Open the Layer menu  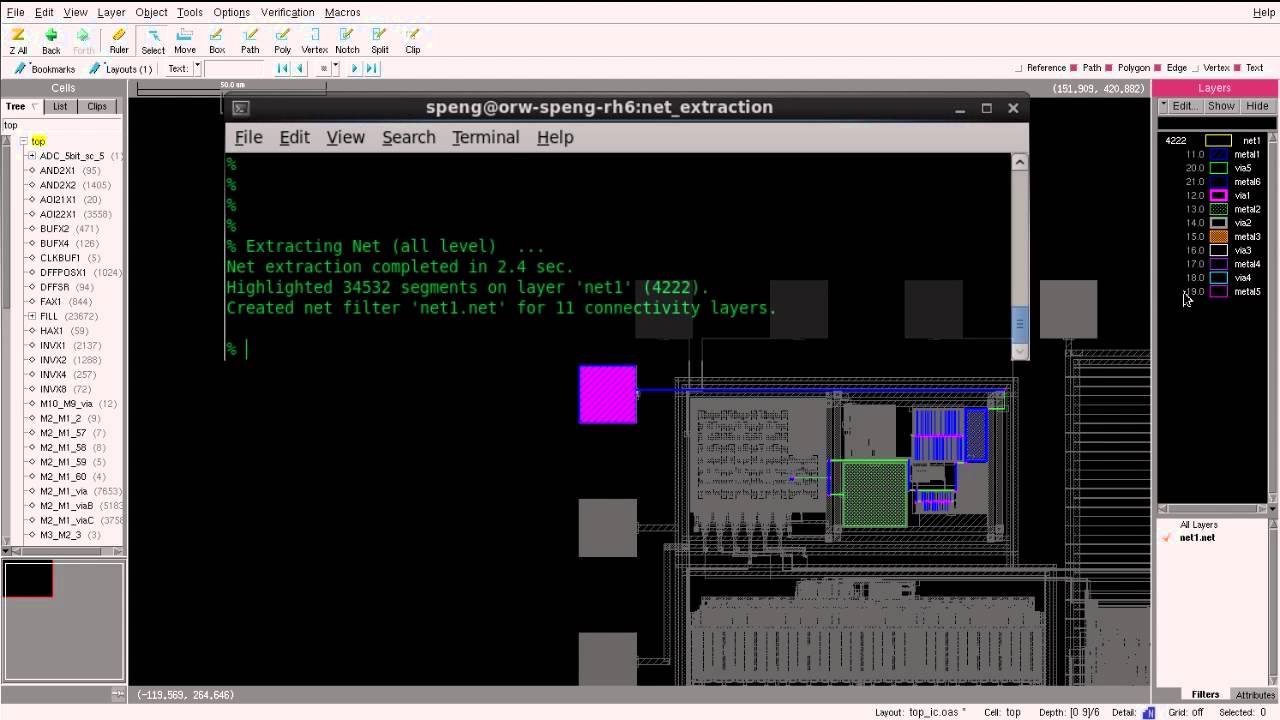111,12
